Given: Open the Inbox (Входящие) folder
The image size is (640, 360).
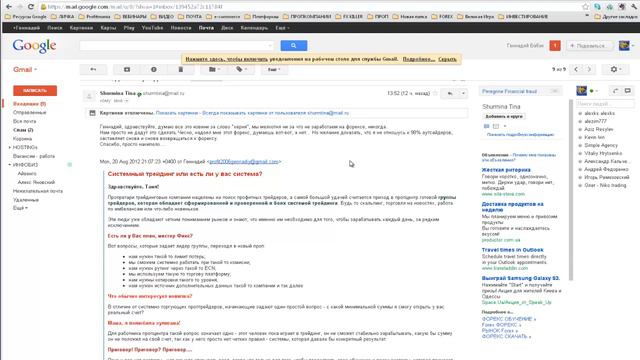Looking at the screenshot, I should pos(29,104).
